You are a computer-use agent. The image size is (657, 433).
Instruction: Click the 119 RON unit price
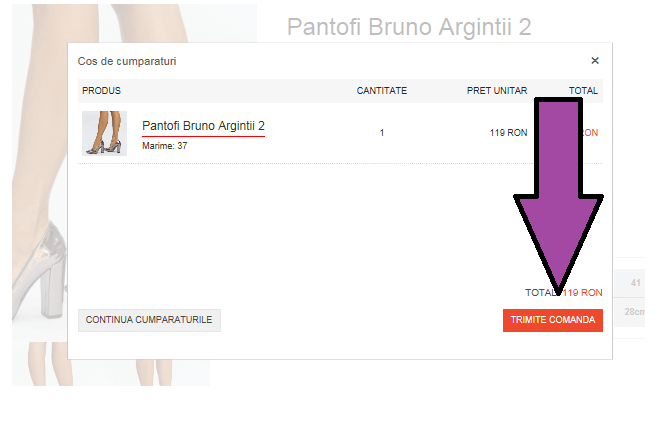[x=508, y=133]
